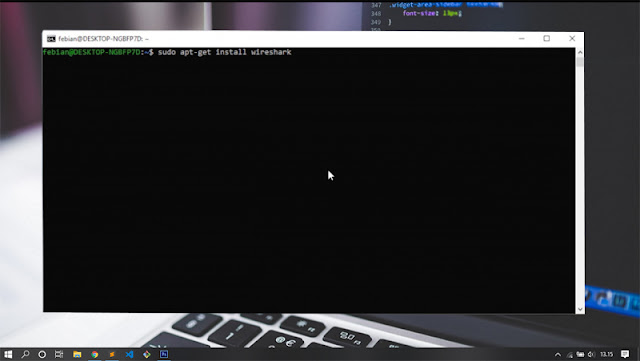
Task: Switch to Google Chrome in taskbar
Action: click(95, 354)
